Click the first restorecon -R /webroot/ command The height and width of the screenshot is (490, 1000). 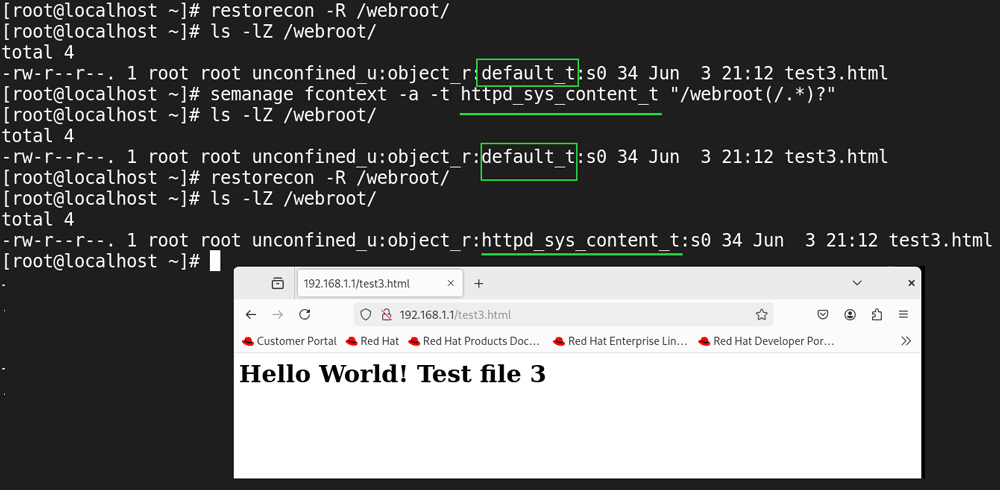tap(330, 11)
